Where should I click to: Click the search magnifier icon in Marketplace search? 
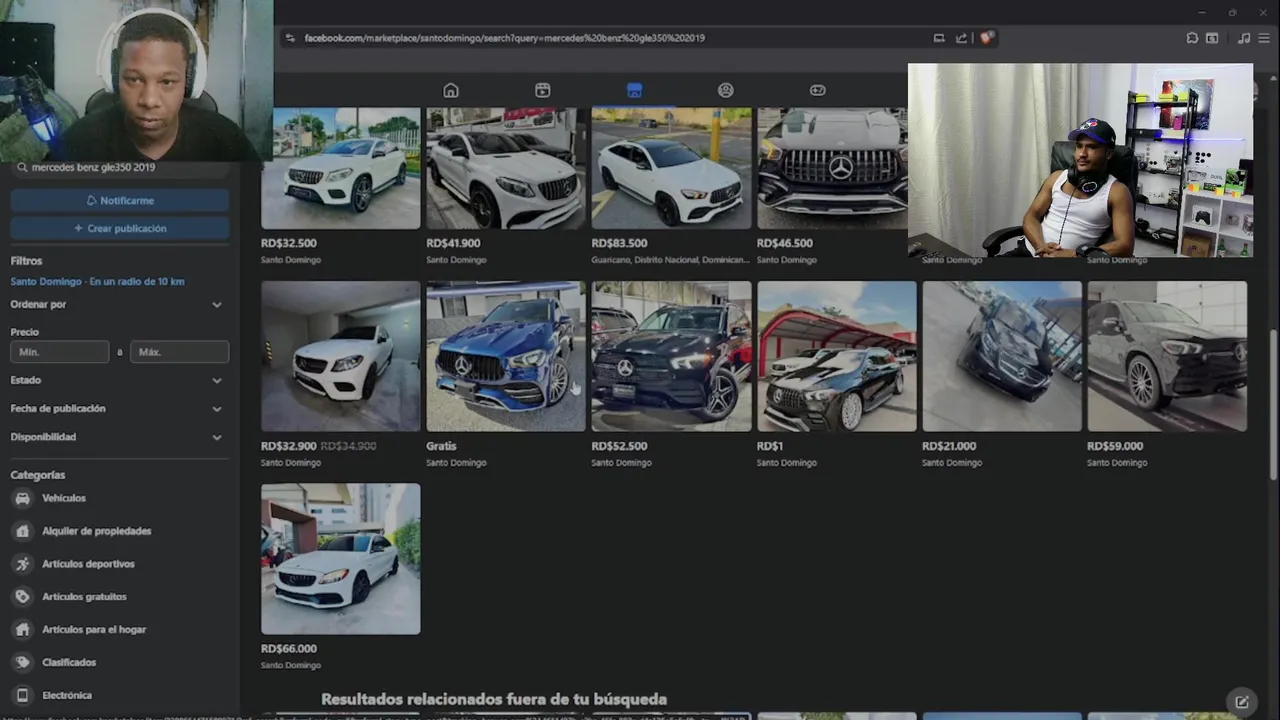[22, 168]
